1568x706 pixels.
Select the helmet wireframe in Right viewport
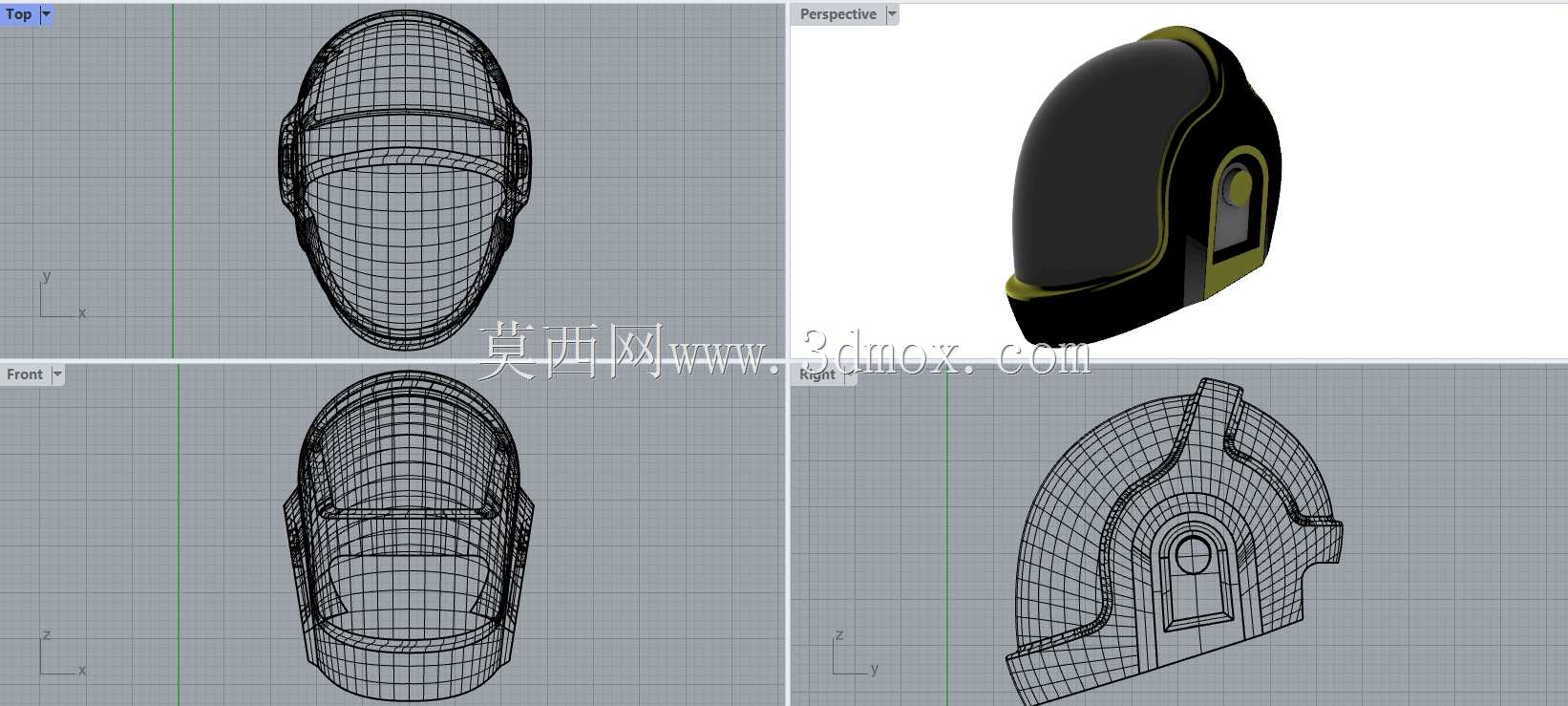coord(1174,543)
